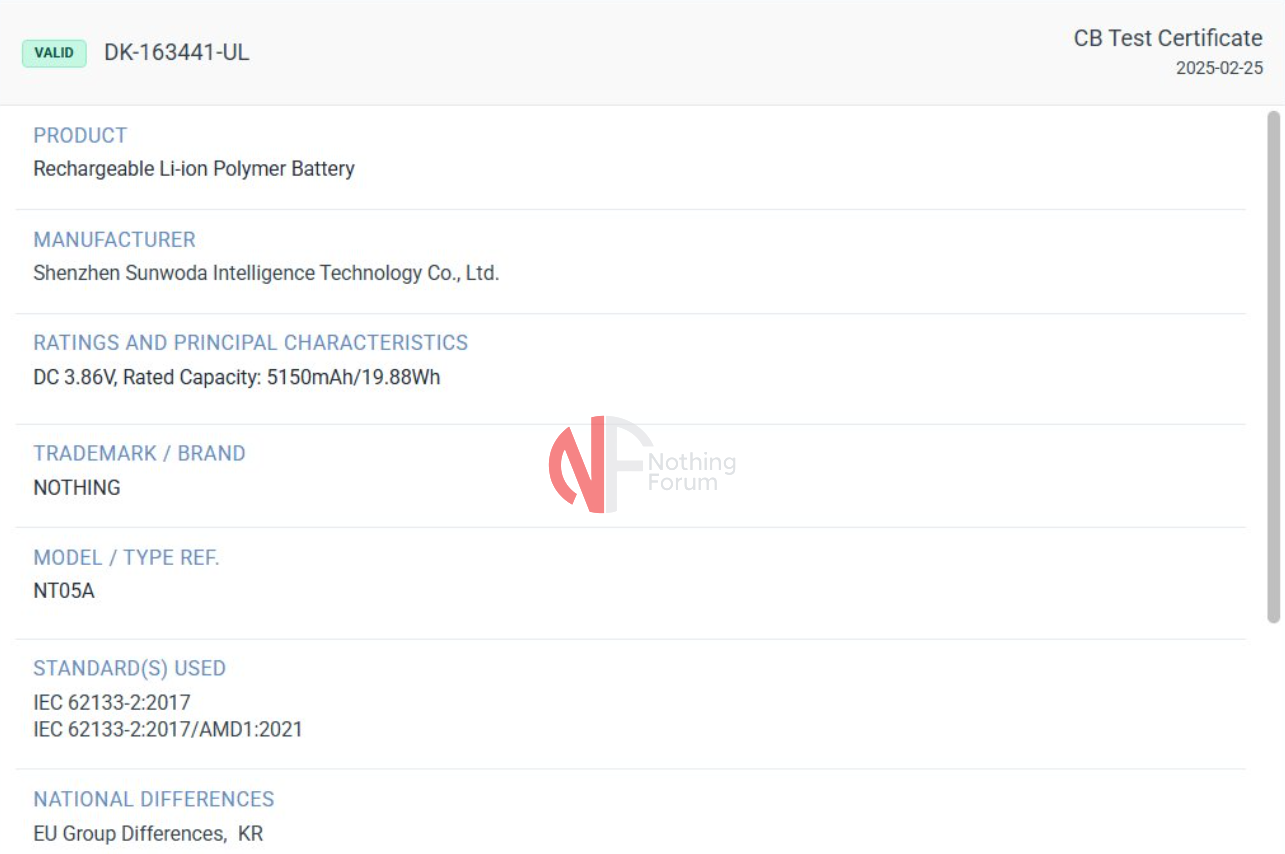Click the TRADEMARK / BRAND label
1285x854 pixels.
(x=139, y=454)
